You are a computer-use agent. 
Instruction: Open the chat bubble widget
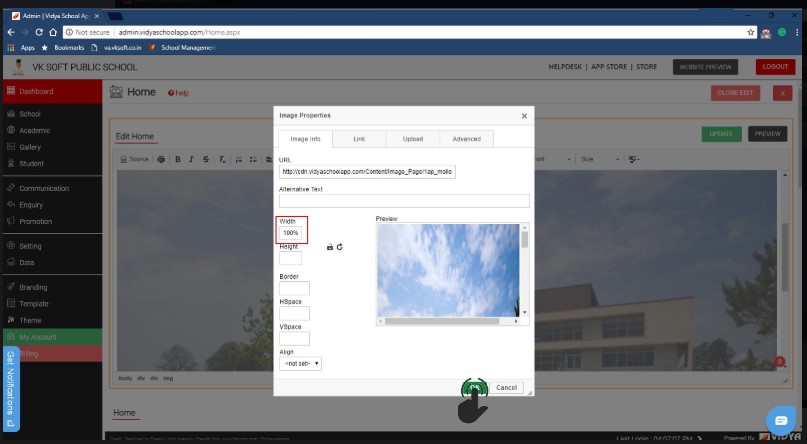[x=781, y=421]
